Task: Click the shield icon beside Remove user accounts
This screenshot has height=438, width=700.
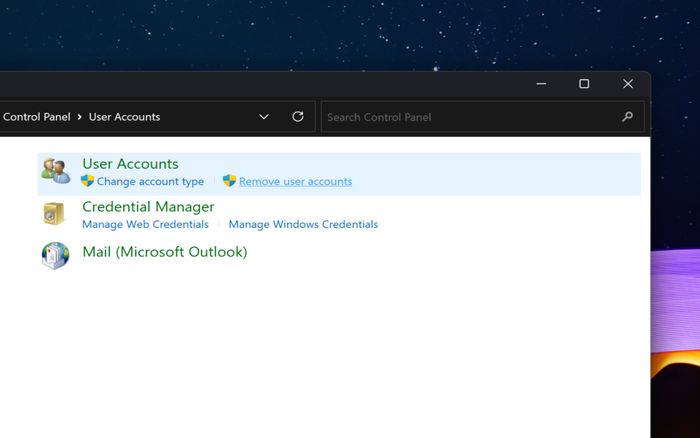Action: [229, 181]
